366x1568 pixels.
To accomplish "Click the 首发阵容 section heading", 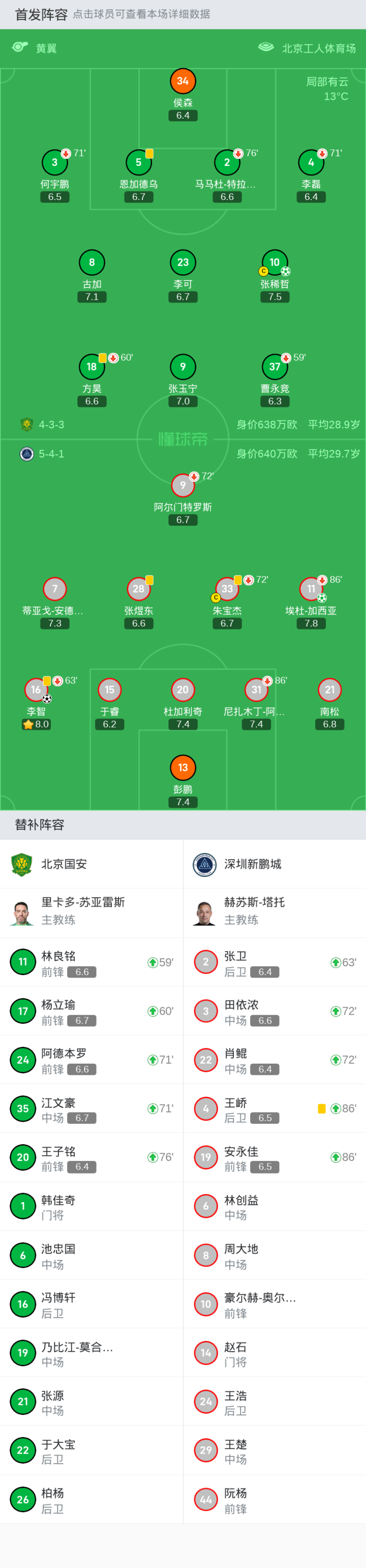I will [41, 15].
